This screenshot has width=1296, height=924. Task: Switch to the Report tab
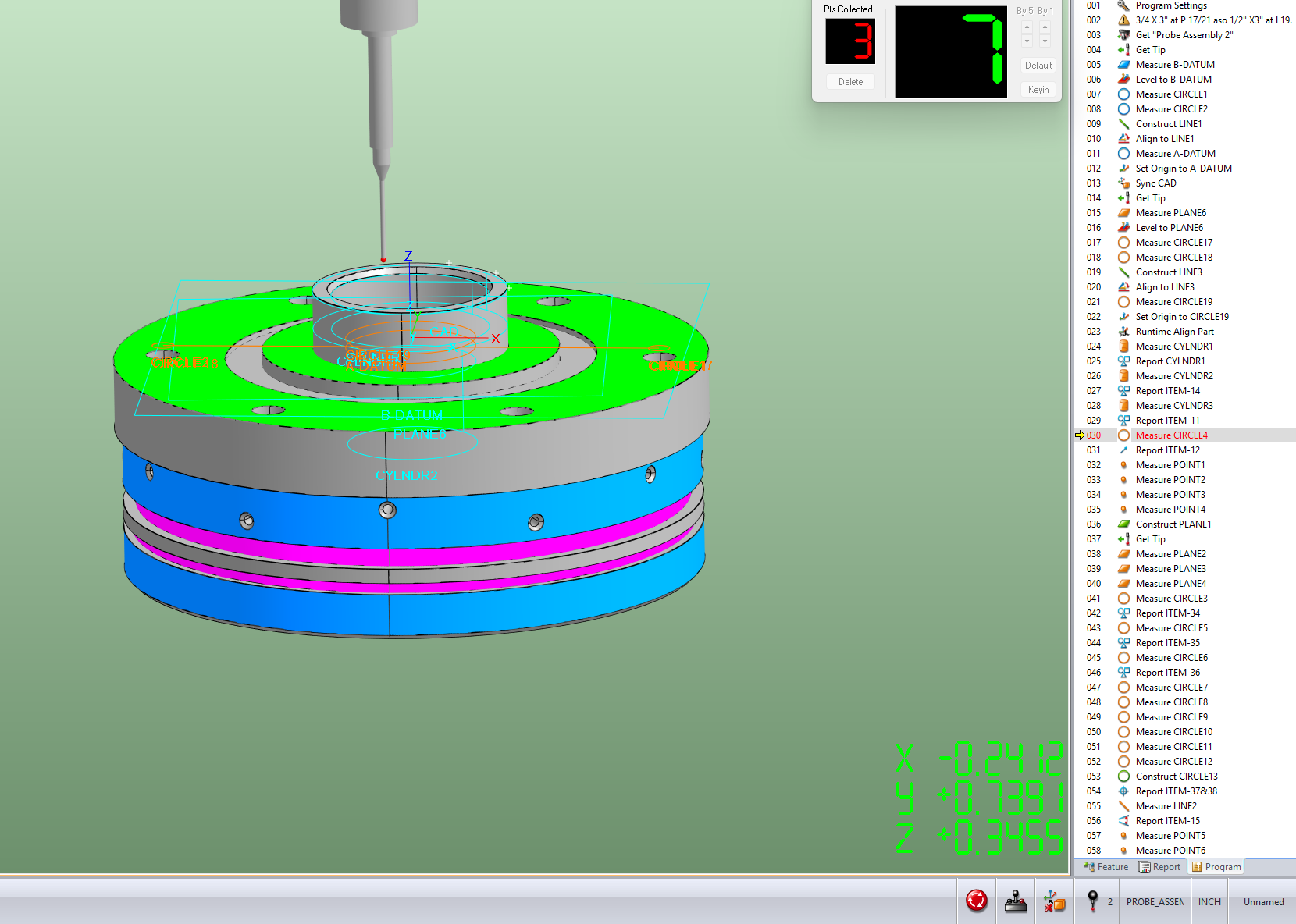pos(1159,867)
